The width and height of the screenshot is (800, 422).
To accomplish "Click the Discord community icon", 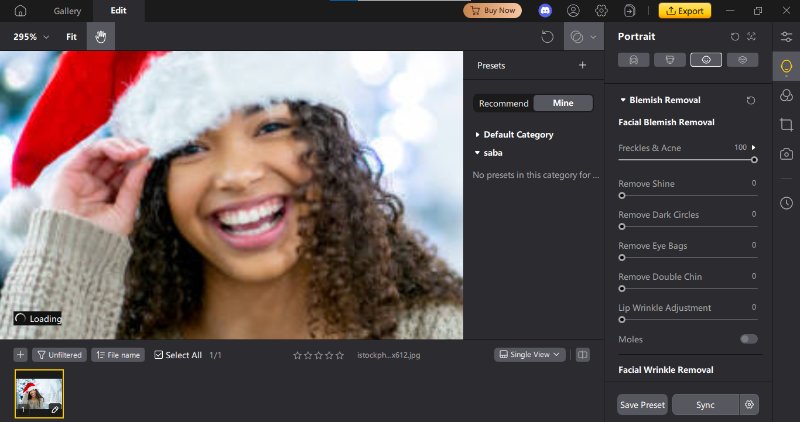I will click(545, 11).
